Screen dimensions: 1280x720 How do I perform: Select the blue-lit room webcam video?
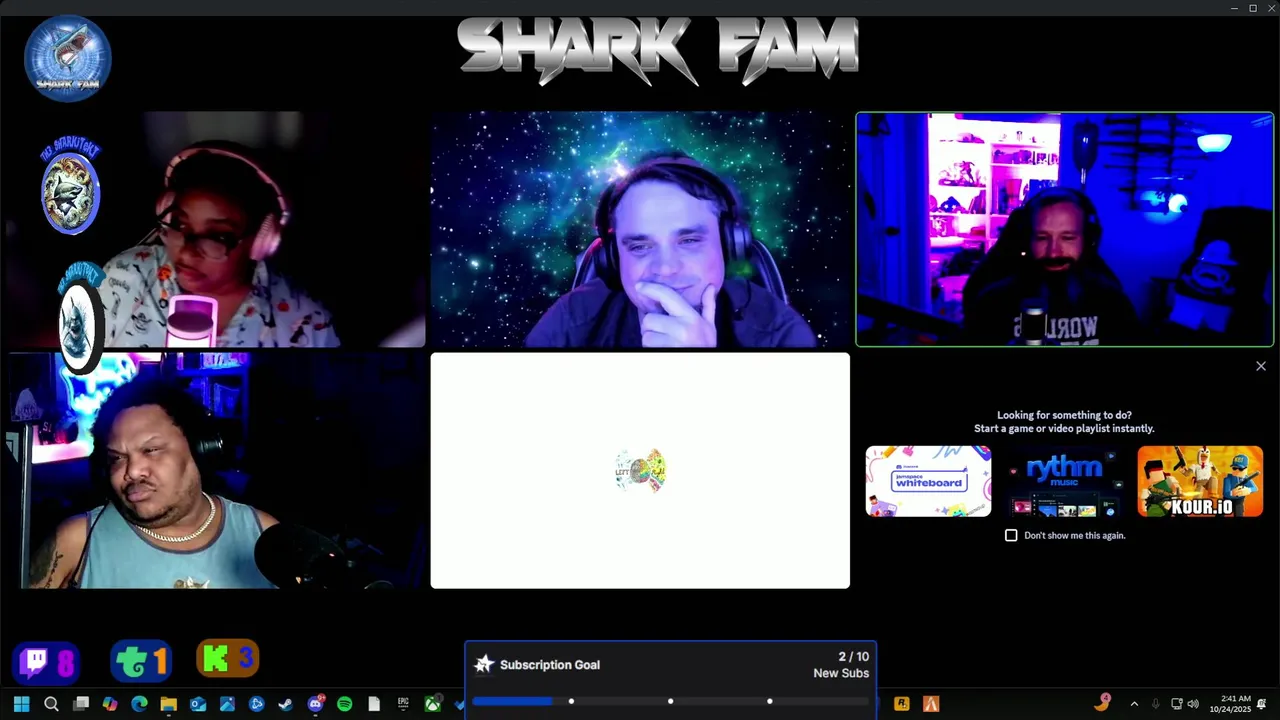[x=1065, y=229]
